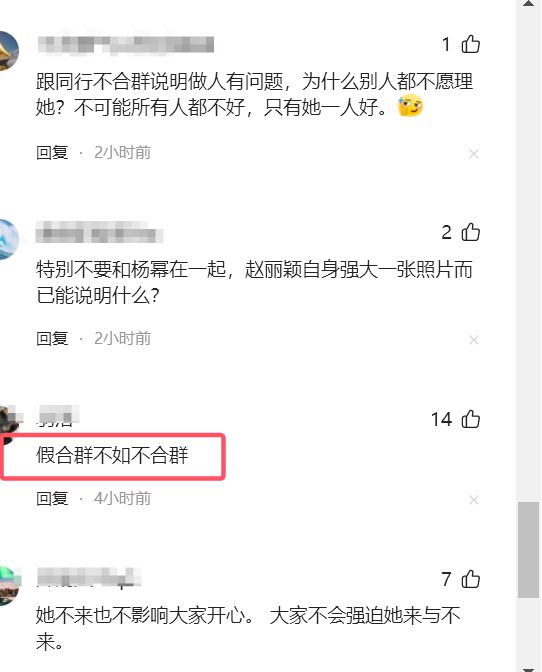Open blurred username of first commenter
This screenshot has width=542, height=672.
point(126,45)
